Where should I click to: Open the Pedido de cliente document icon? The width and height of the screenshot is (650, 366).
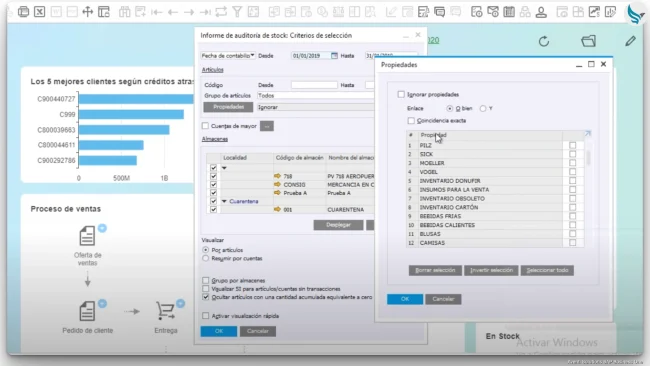[x=87, y=311]
